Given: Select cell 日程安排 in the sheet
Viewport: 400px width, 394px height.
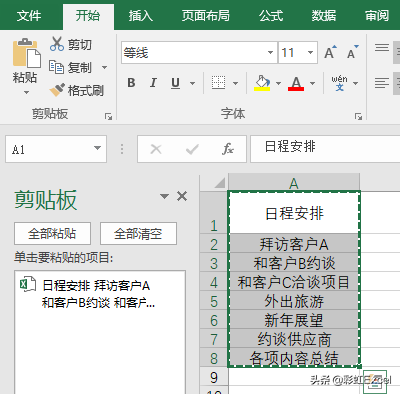Looking at the screenshot, I should coord(294,213).
